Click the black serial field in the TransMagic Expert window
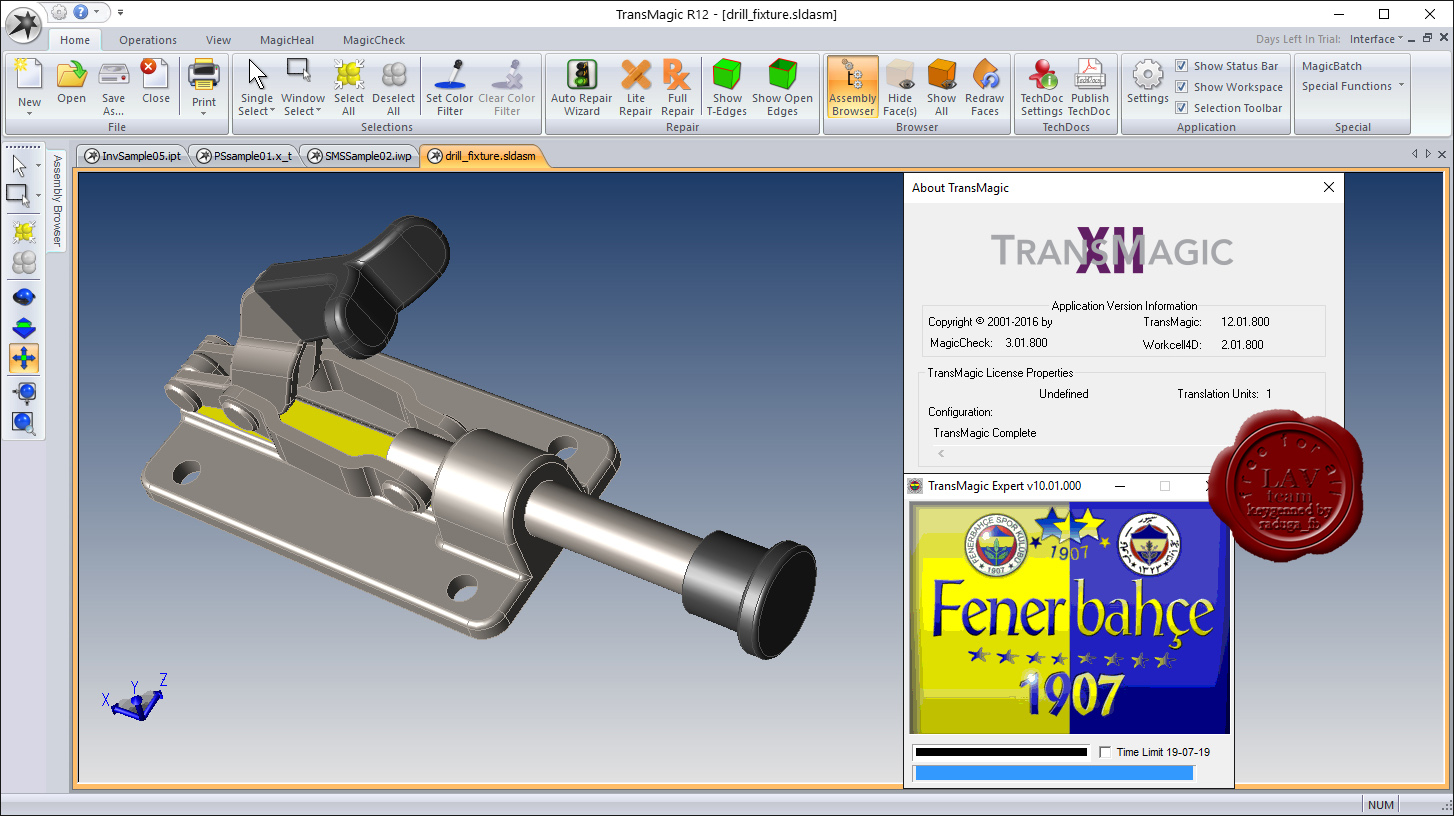This screenshot has height=816, width=1454. (x=1000, y=752)
